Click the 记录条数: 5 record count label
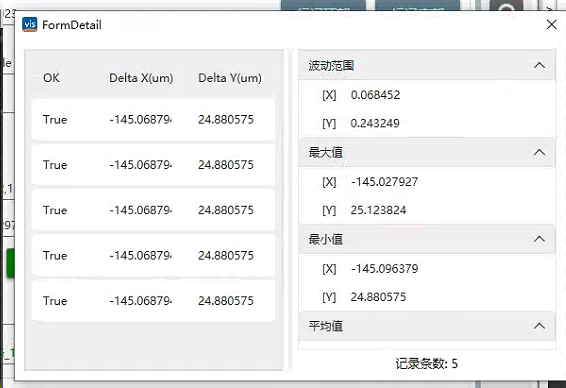The image size is (566, 388). click(x=426, y=363)
